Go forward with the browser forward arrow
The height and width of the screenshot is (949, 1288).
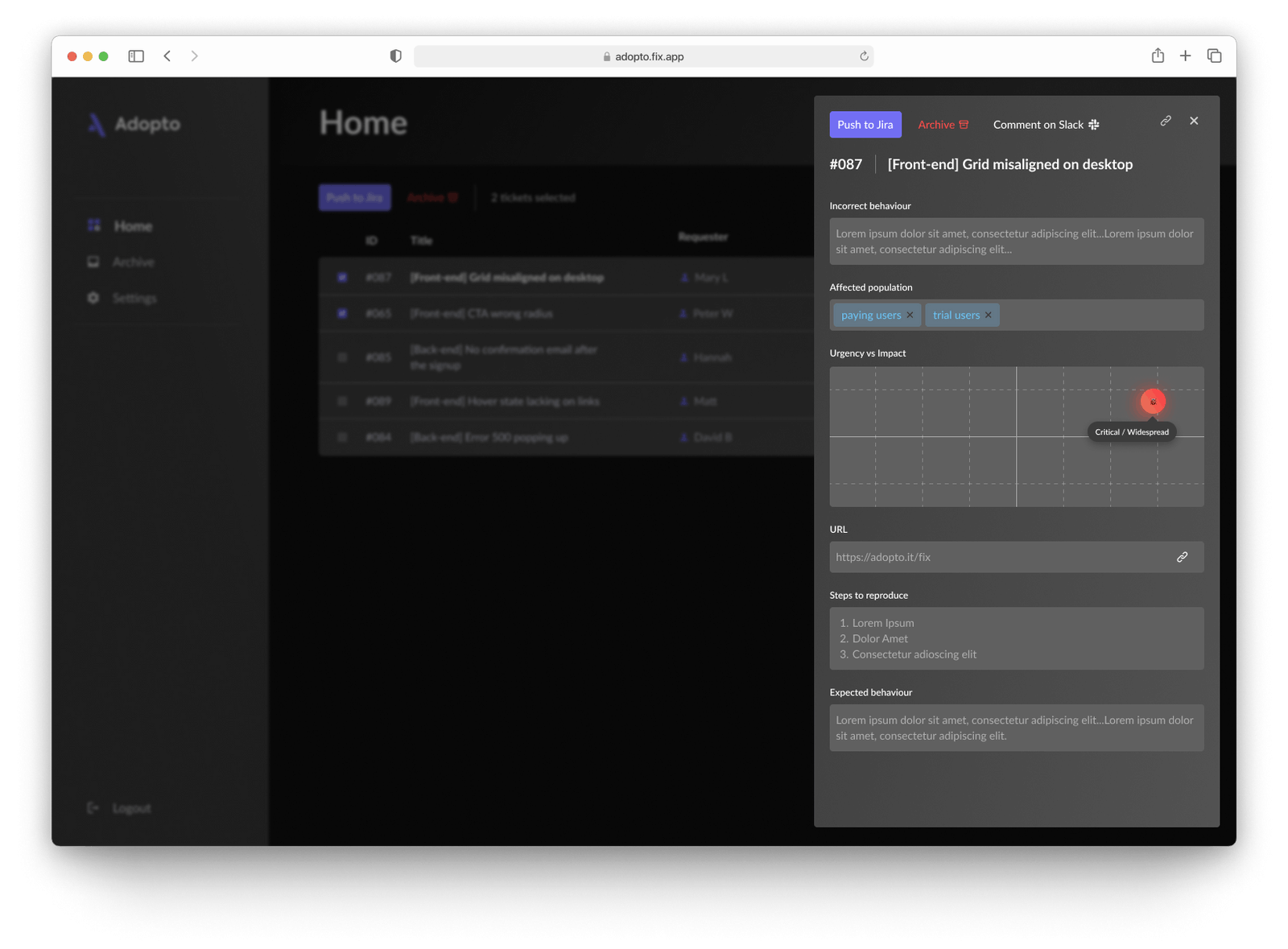[x=194, y=56]
